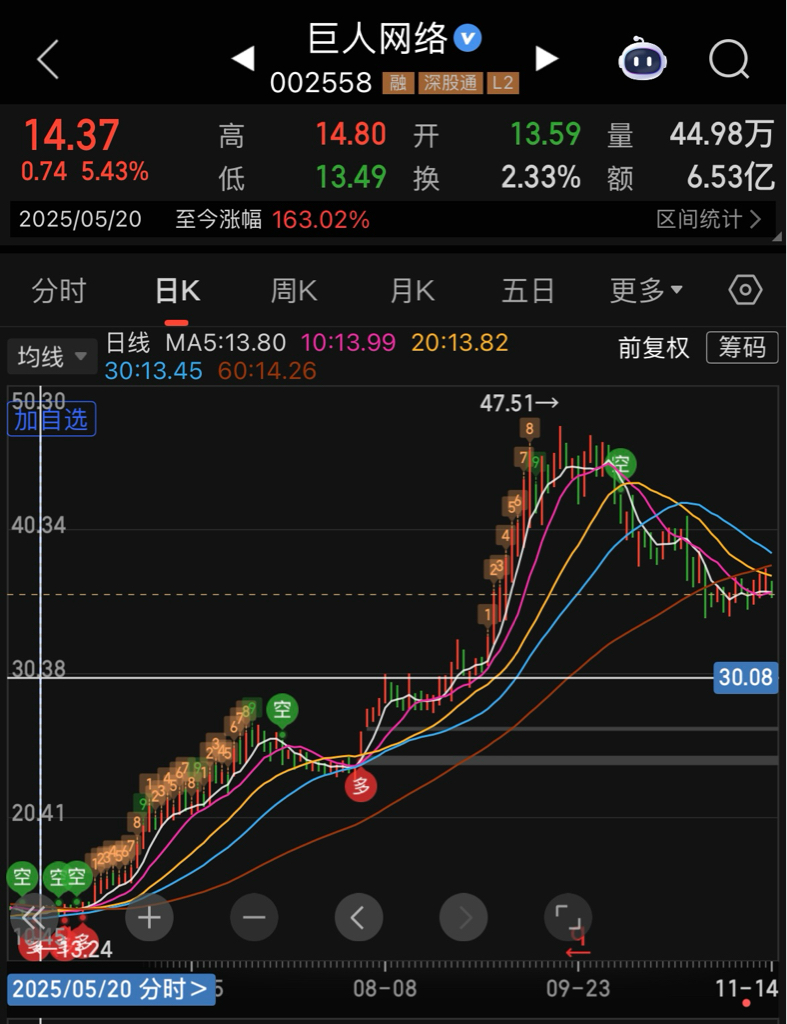
Task: Click the stock name 巨人网络
Action: click(x=377, y=38)
